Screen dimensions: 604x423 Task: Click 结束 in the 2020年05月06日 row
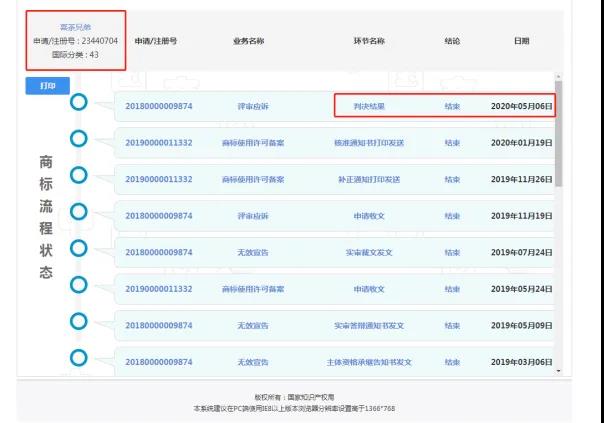(452, 106)
